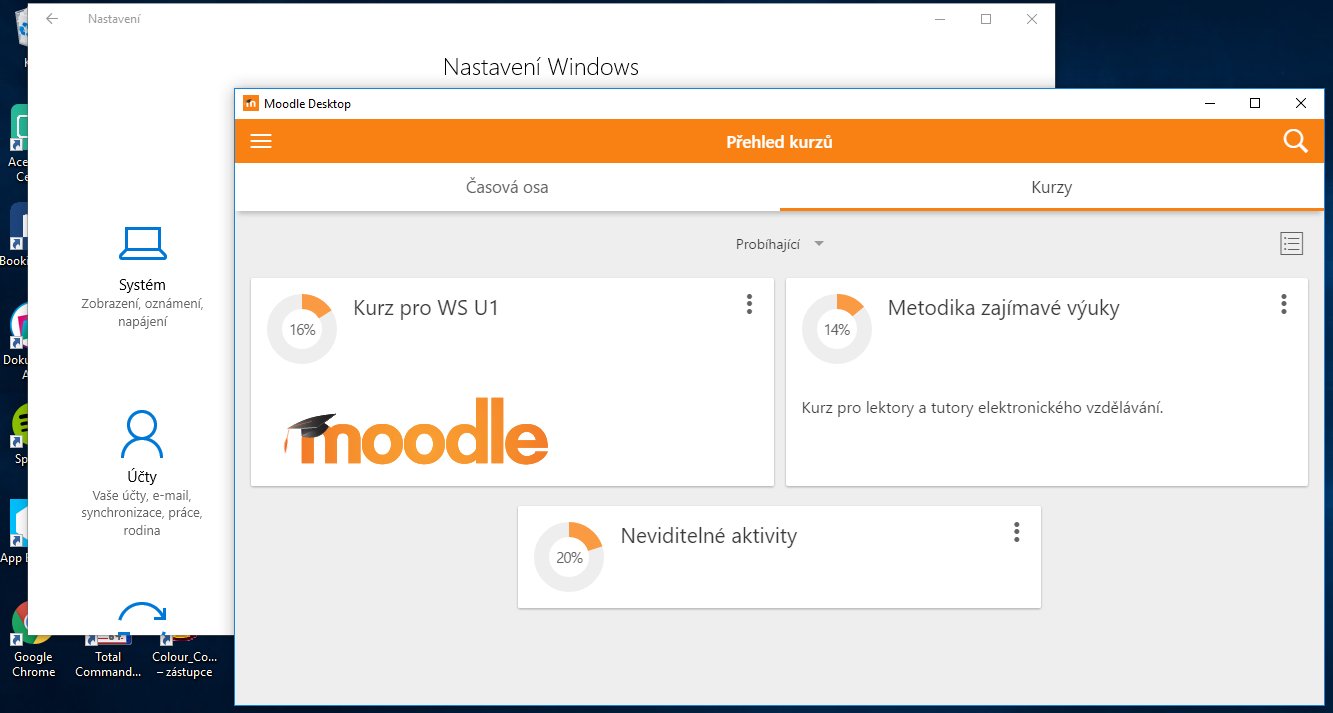Click the Nastavení Windows heading

coord(541,67)
